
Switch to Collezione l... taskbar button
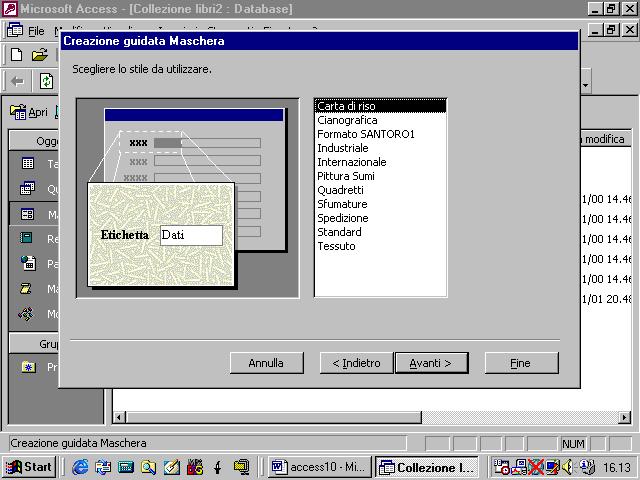click(427, 467)
